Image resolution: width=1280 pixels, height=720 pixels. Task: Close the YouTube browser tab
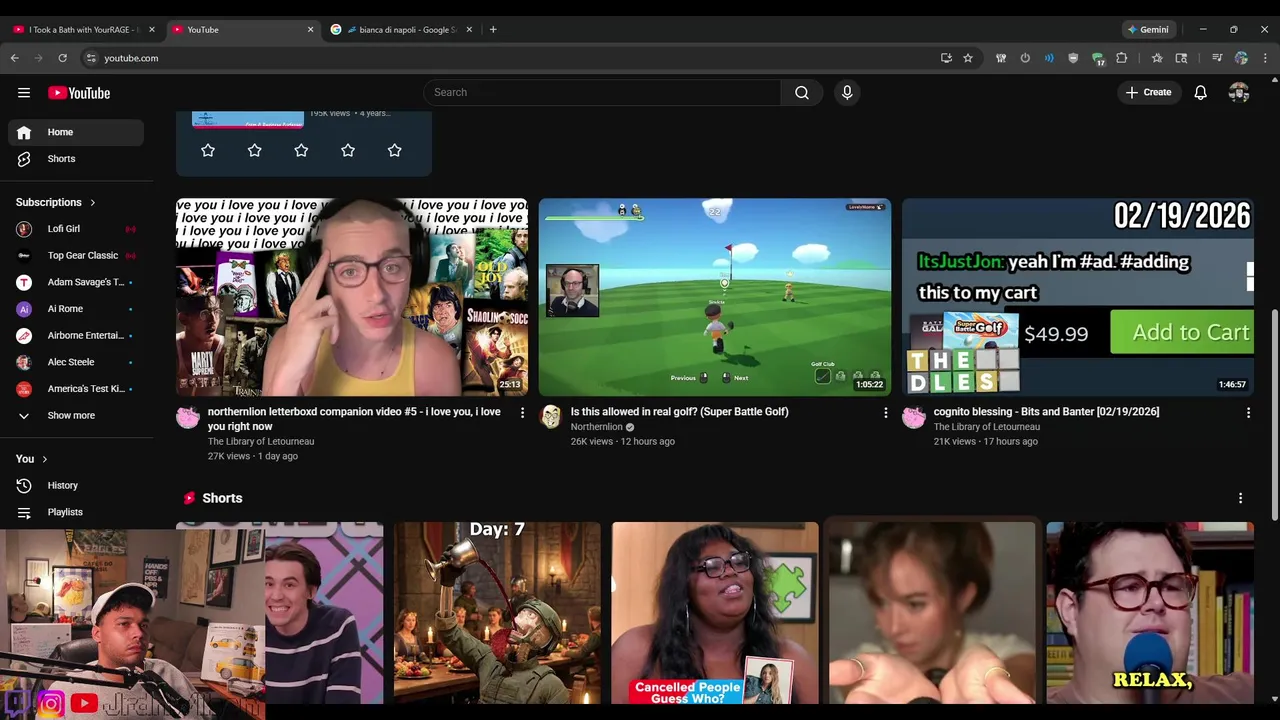pos(310,29)
